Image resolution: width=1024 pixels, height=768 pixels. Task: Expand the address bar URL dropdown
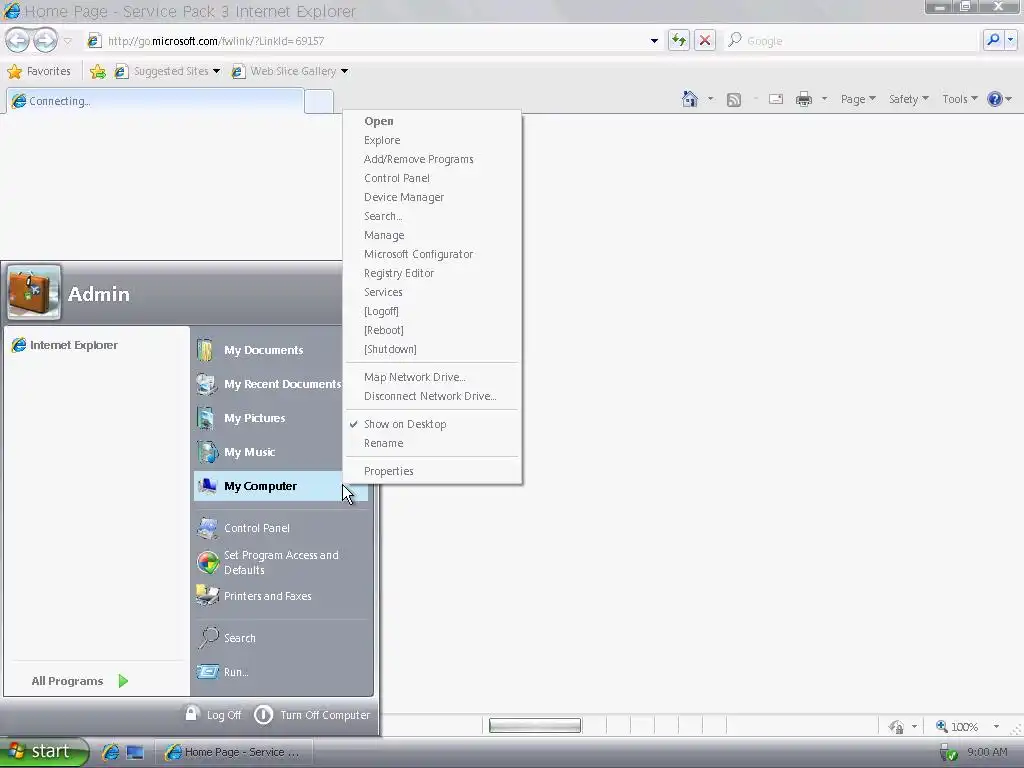point(654,40)
